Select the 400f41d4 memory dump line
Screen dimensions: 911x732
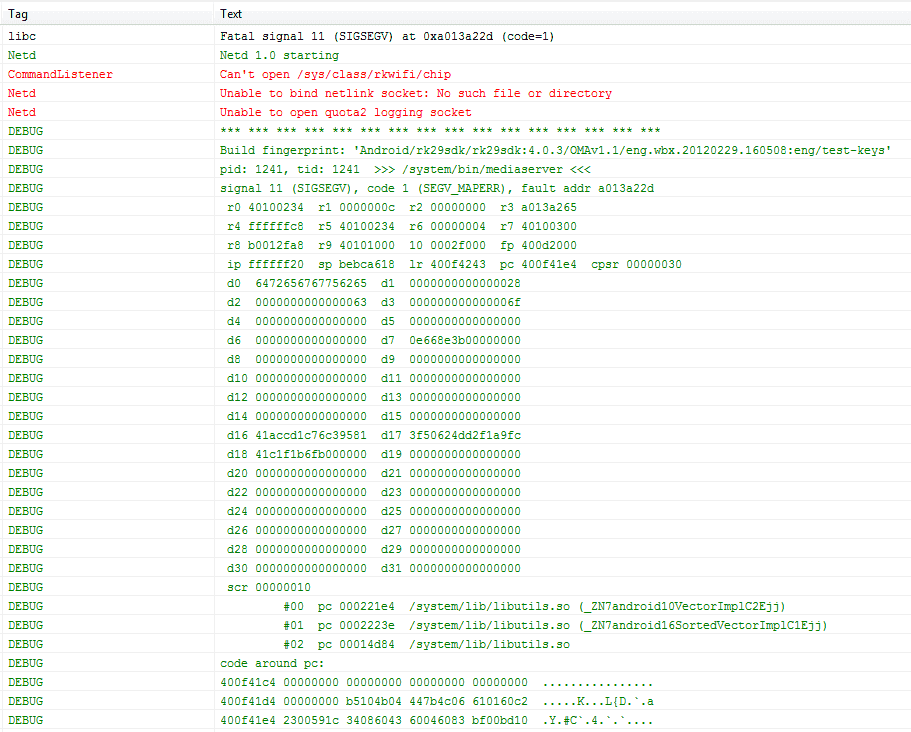point(456,701)
